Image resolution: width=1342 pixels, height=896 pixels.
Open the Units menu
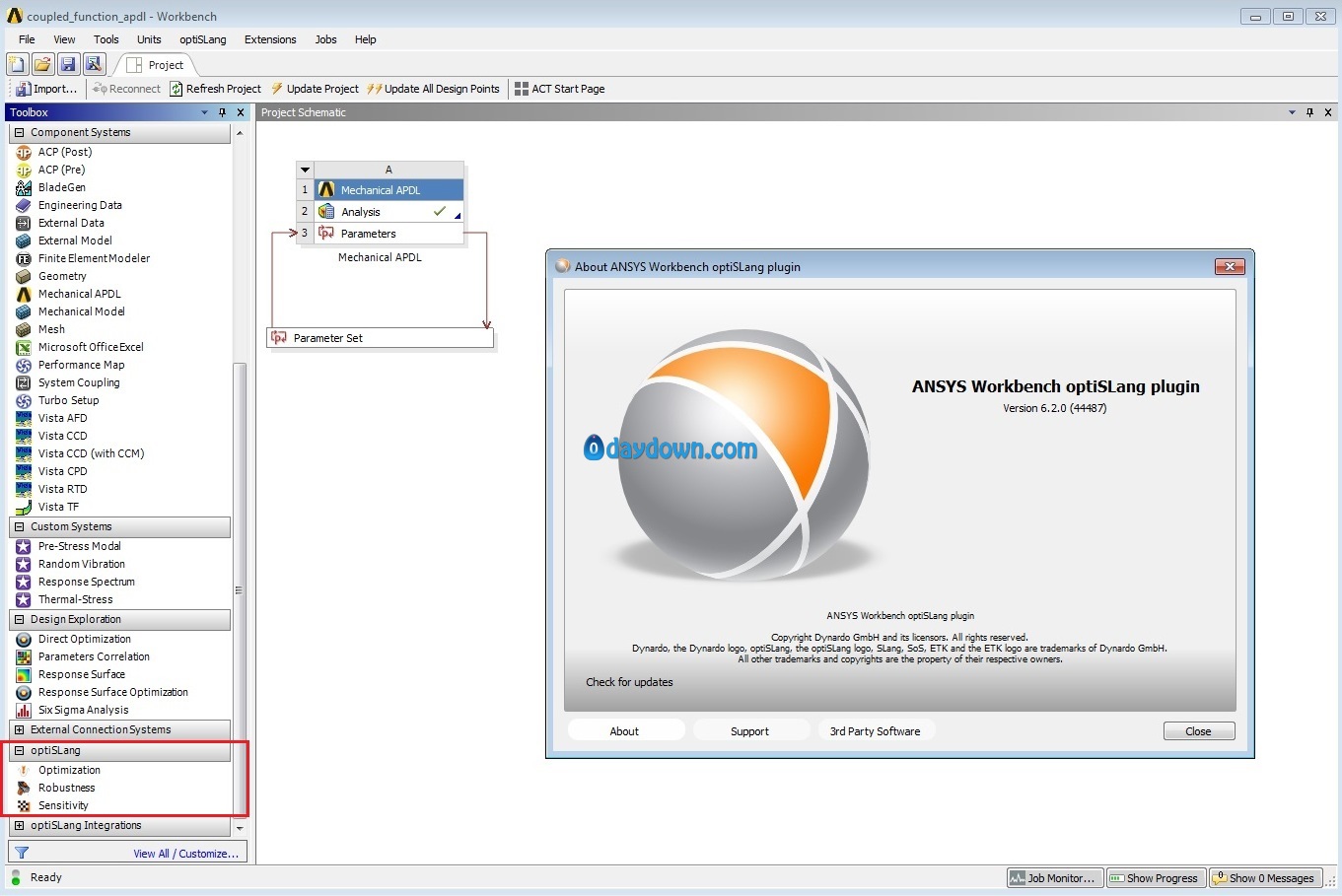[149, 39]
